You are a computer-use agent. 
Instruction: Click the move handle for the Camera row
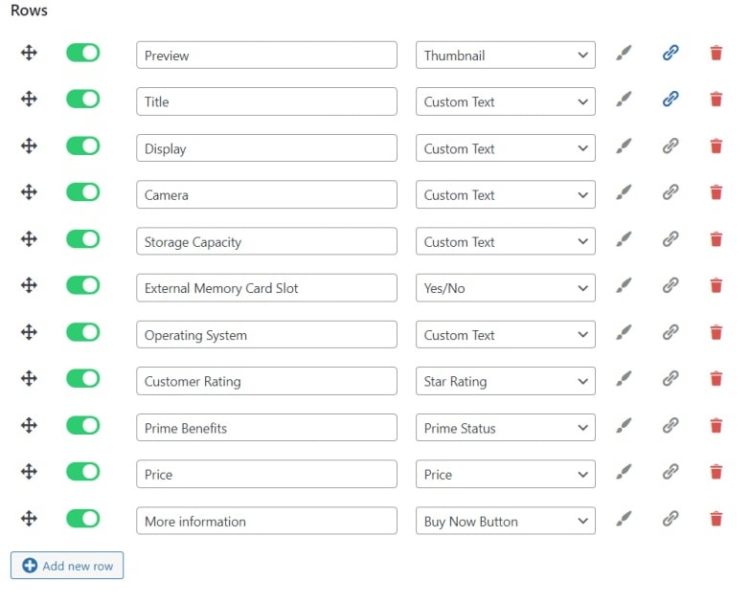[29, 192]
